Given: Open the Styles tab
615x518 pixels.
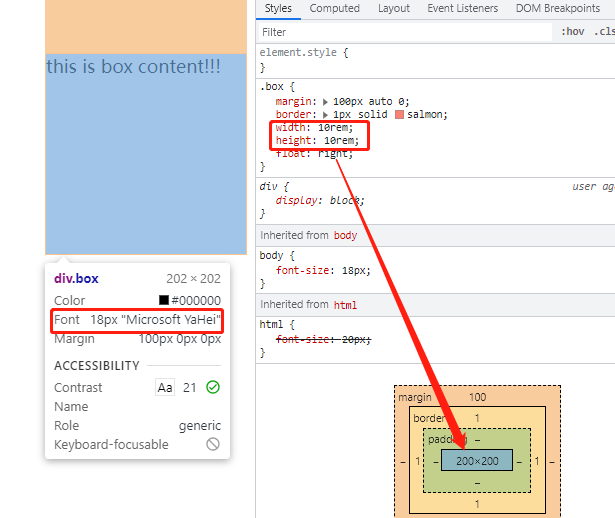Looking at the screenshot, I should click(278, 8).
